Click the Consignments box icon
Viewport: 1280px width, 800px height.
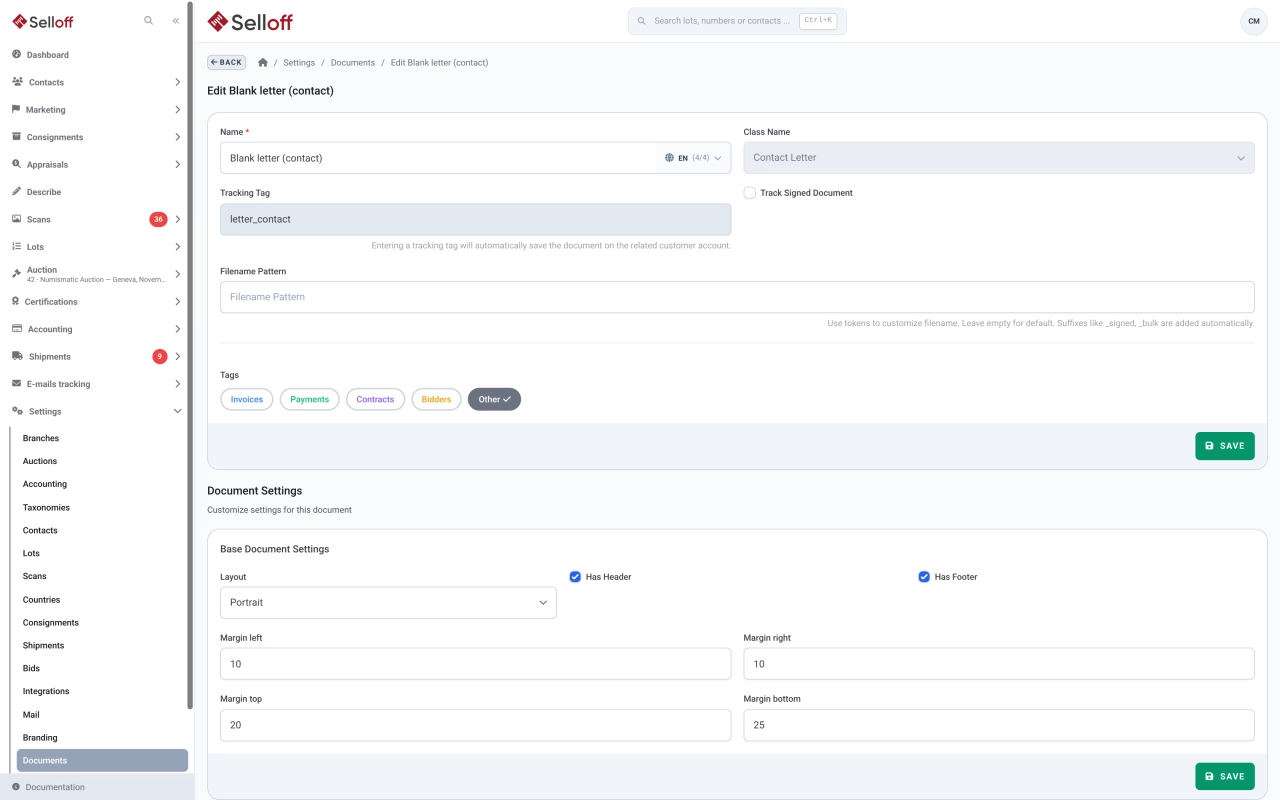coord(16,137)
